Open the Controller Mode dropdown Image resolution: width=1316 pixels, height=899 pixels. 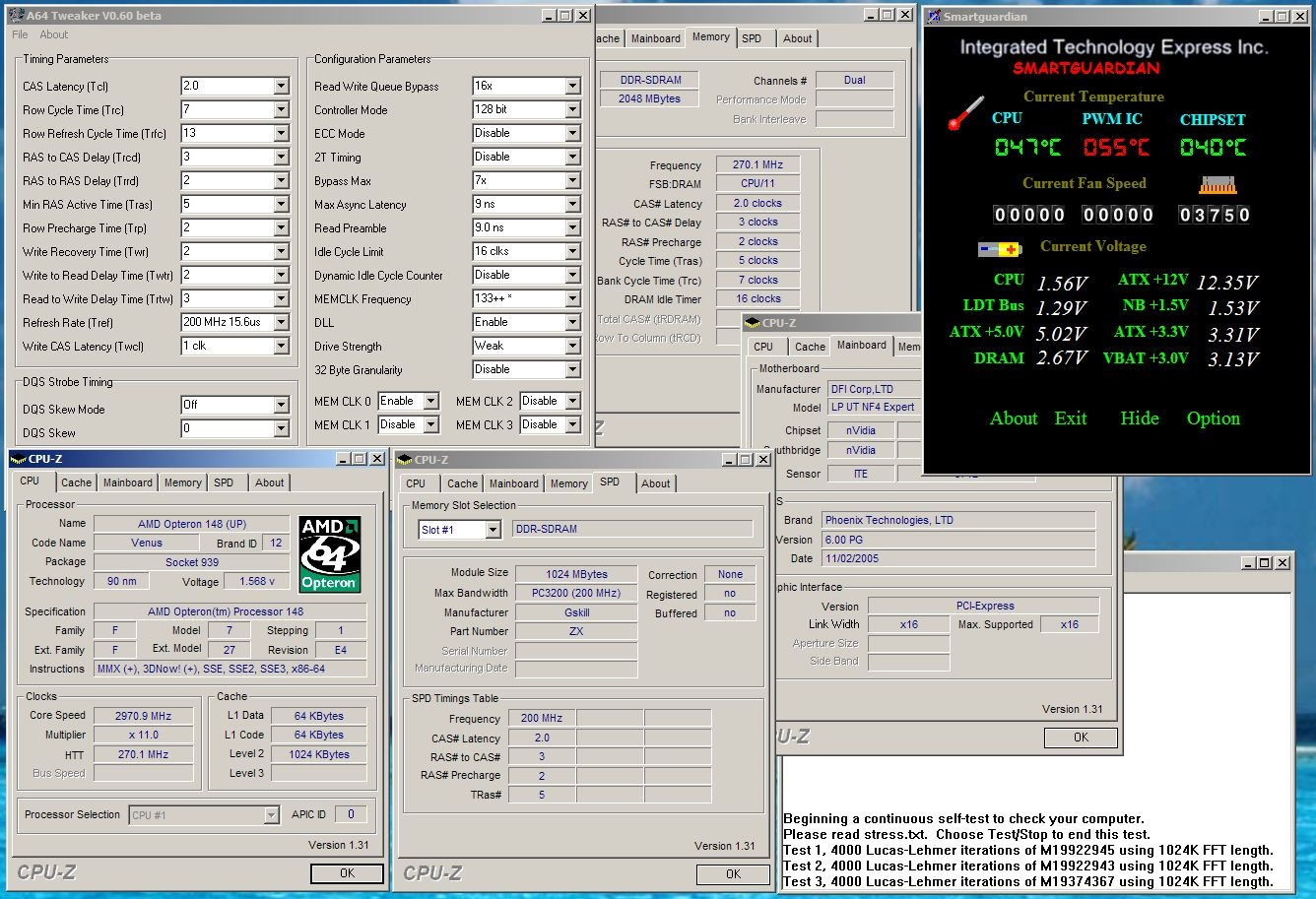click(572, 110)
